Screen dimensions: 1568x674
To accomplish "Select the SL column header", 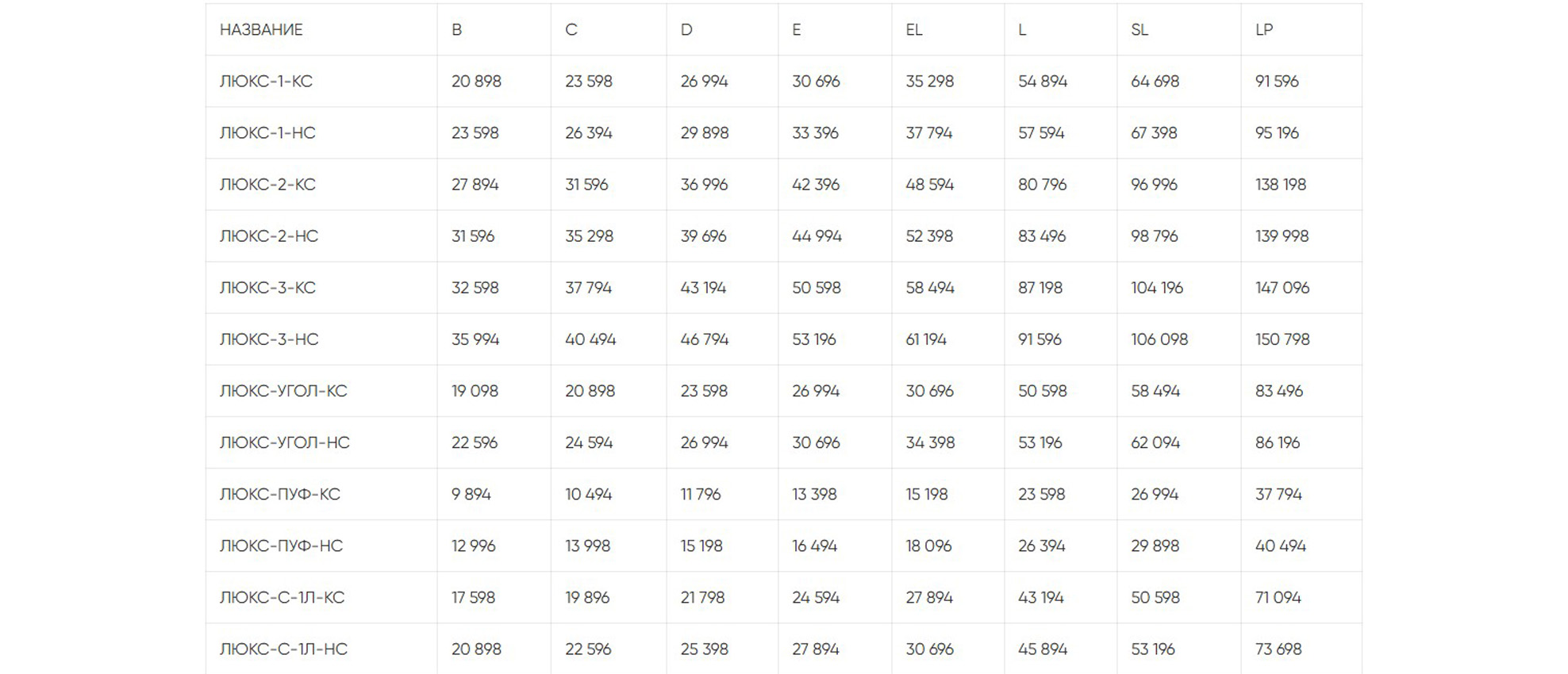I will pos(1139,30).
